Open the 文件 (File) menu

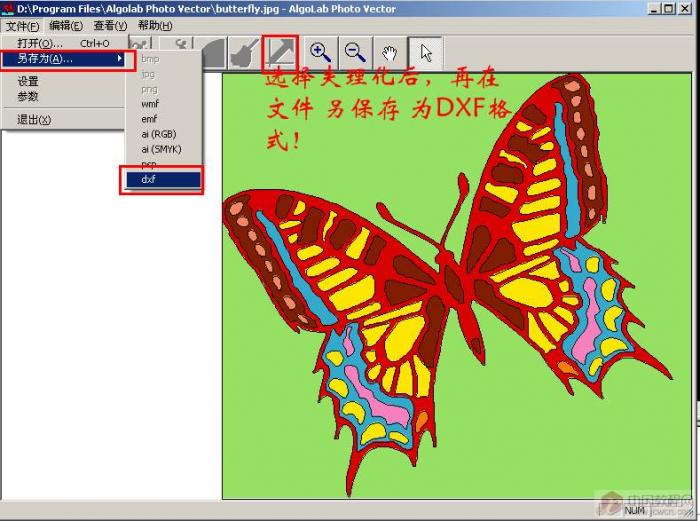click(23, 26)
